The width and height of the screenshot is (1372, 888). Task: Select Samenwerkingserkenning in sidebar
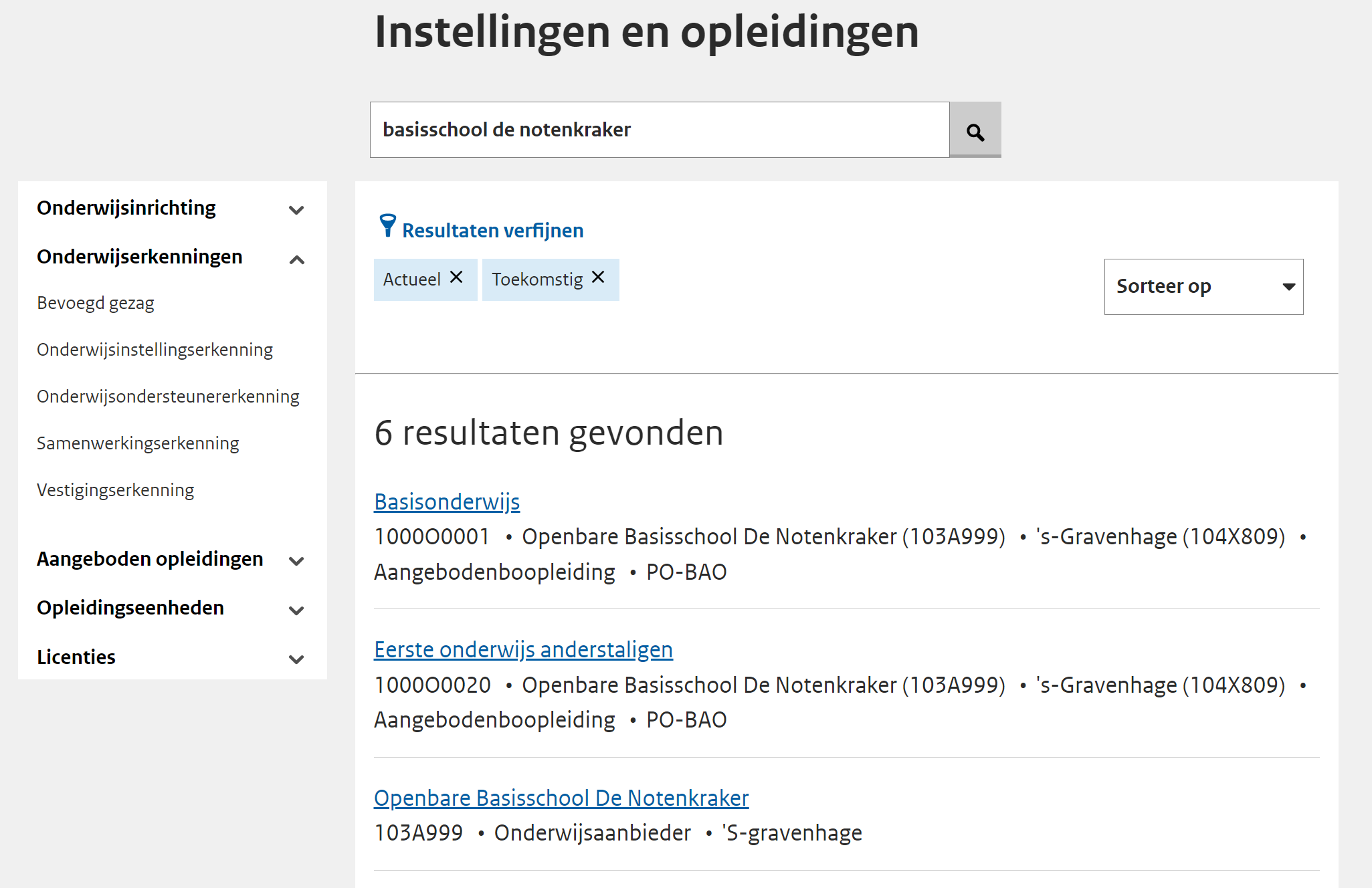tap(138, 443)
